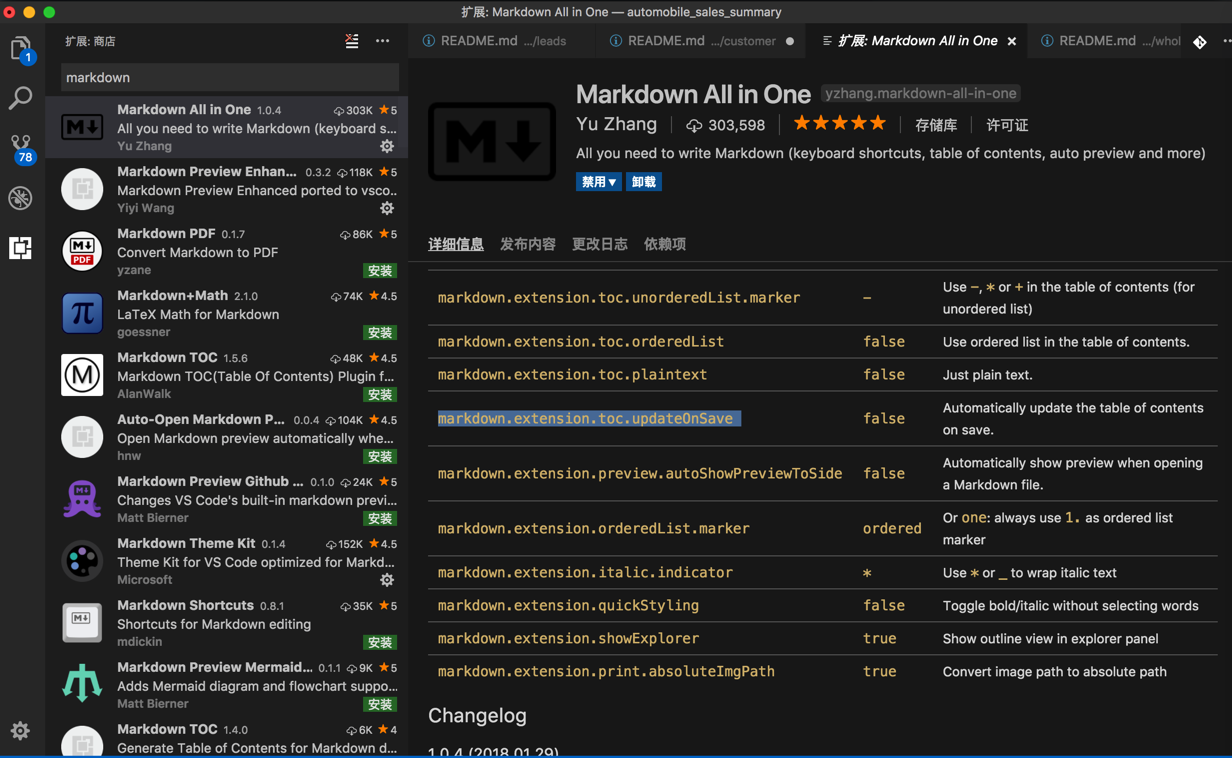Click markdown.extension.quickStyling setting
1232x758 pixels.
[x=568, y=605]
